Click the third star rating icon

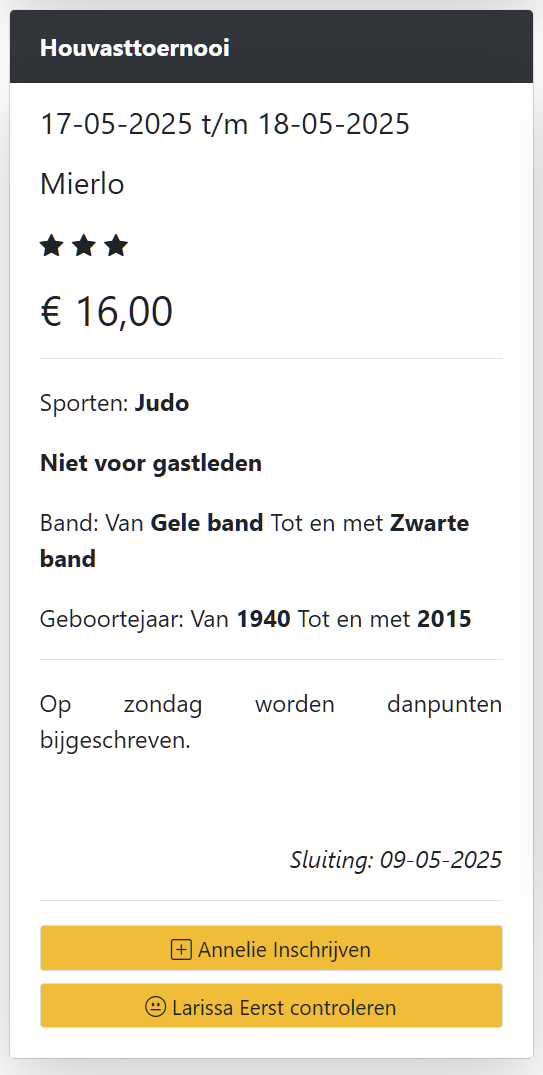[x=116, y=245]
